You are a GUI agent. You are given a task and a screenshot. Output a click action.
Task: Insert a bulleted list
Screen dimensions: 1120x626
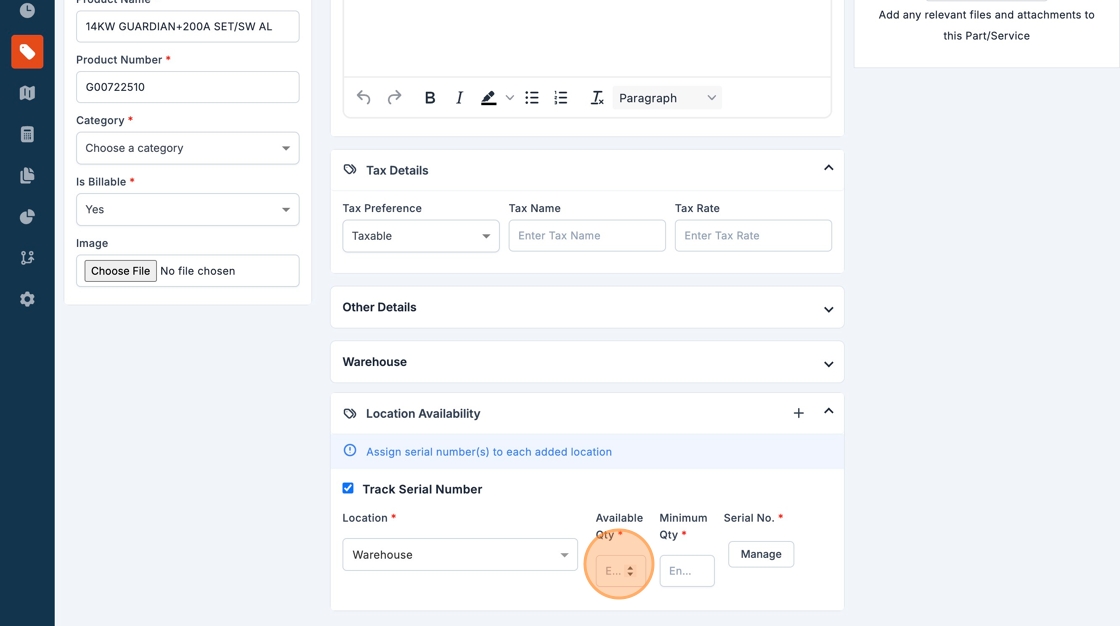pyautogui.click(x=532, y=98)
